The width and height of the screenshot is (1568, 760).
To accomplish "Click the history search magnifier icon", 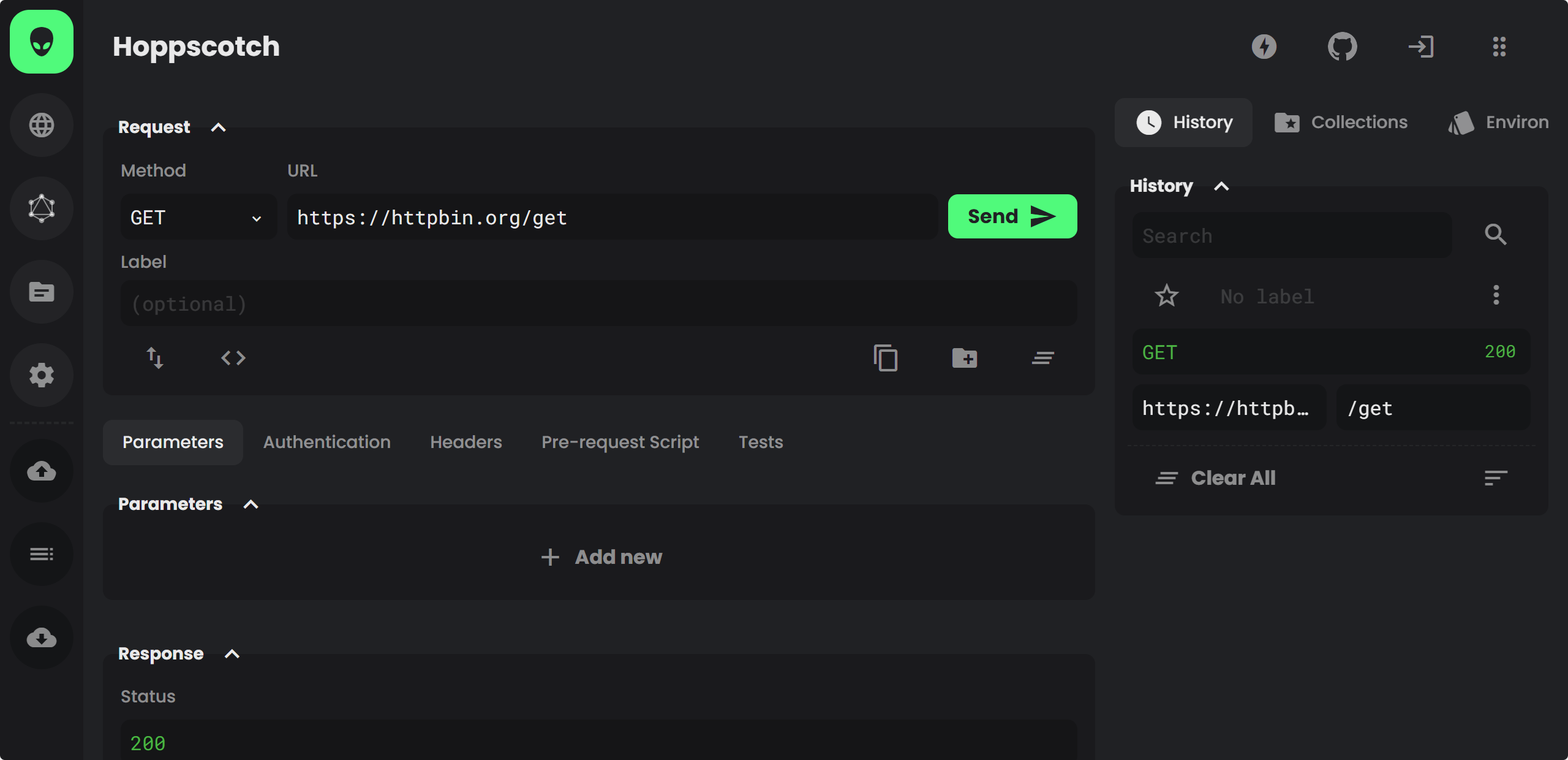I will click(x=1495, y=234).
